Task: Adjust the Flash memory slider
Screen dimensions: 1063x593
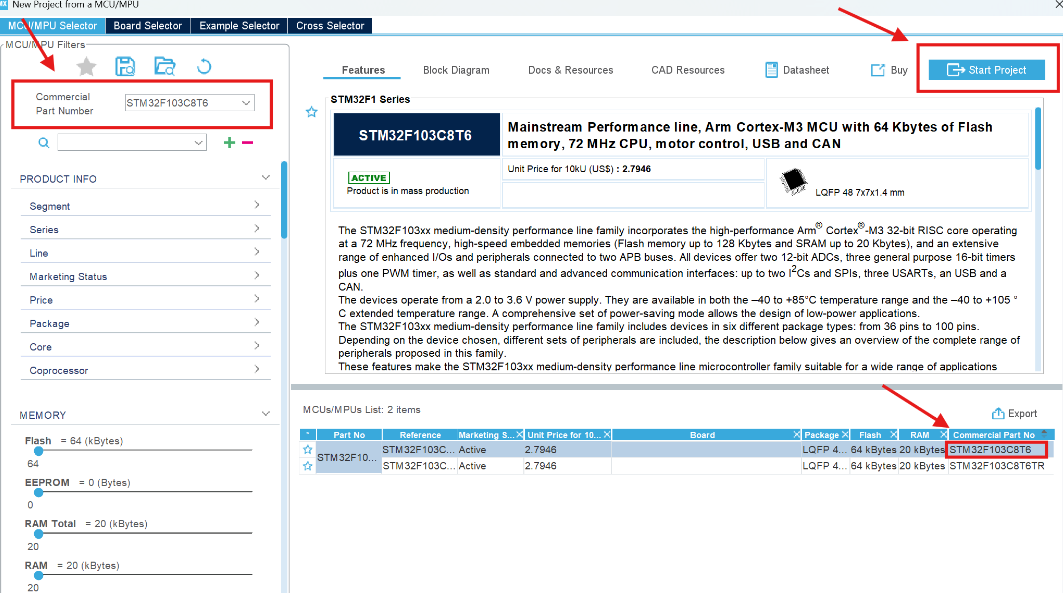Action: click(x=39, y=451)
